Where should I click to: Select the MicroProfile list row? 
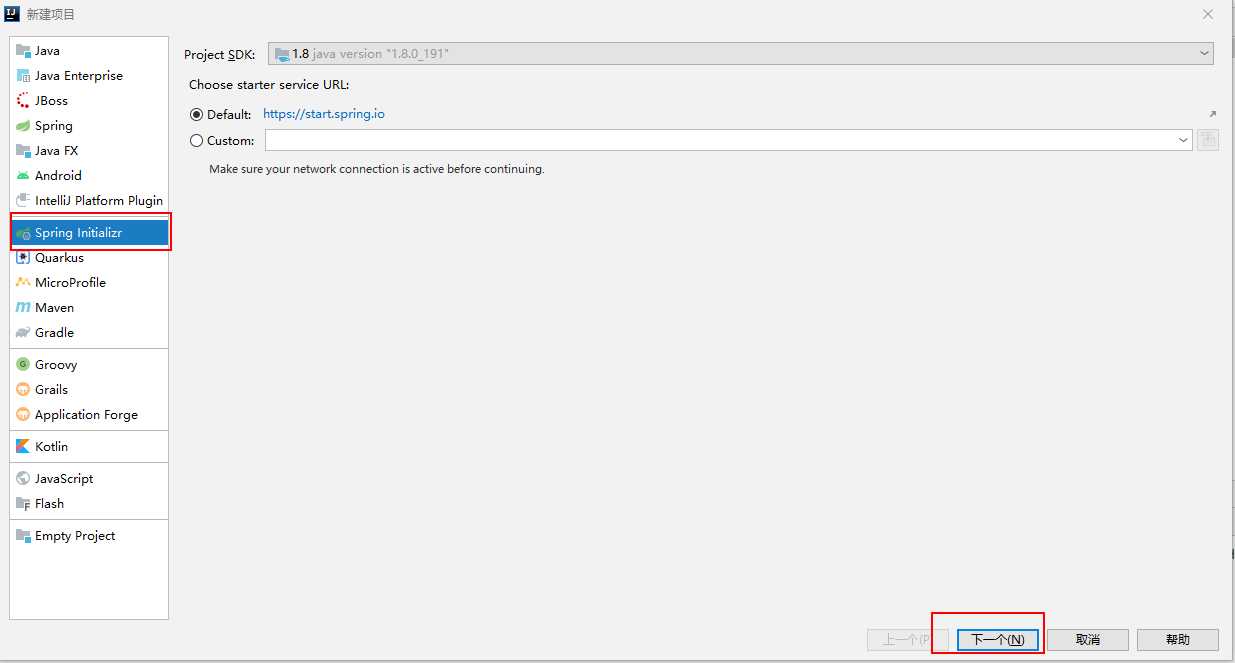[89, 283]
